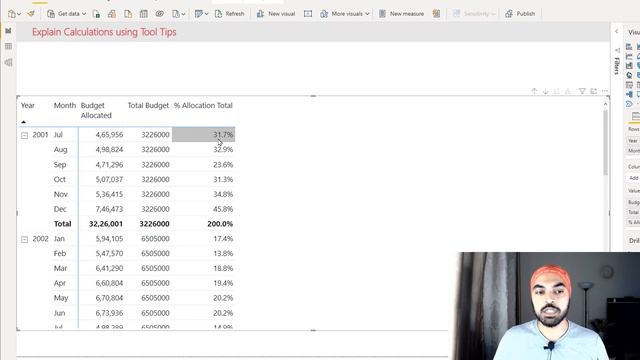Select the 18.8% Mar allocation cell

(x=223, y=268)
